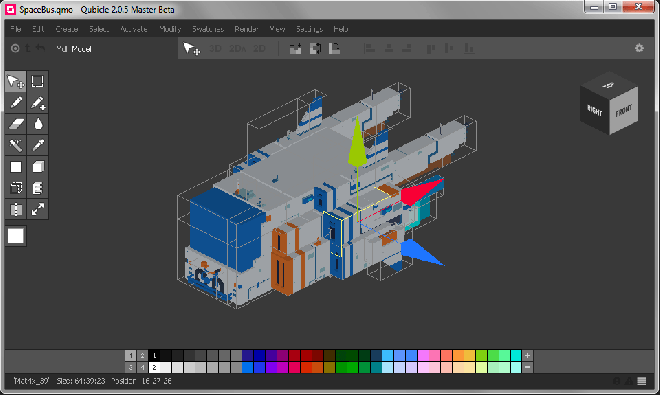Open the Create menu
This screenshot has height=395, width=660.
point(67,29)
